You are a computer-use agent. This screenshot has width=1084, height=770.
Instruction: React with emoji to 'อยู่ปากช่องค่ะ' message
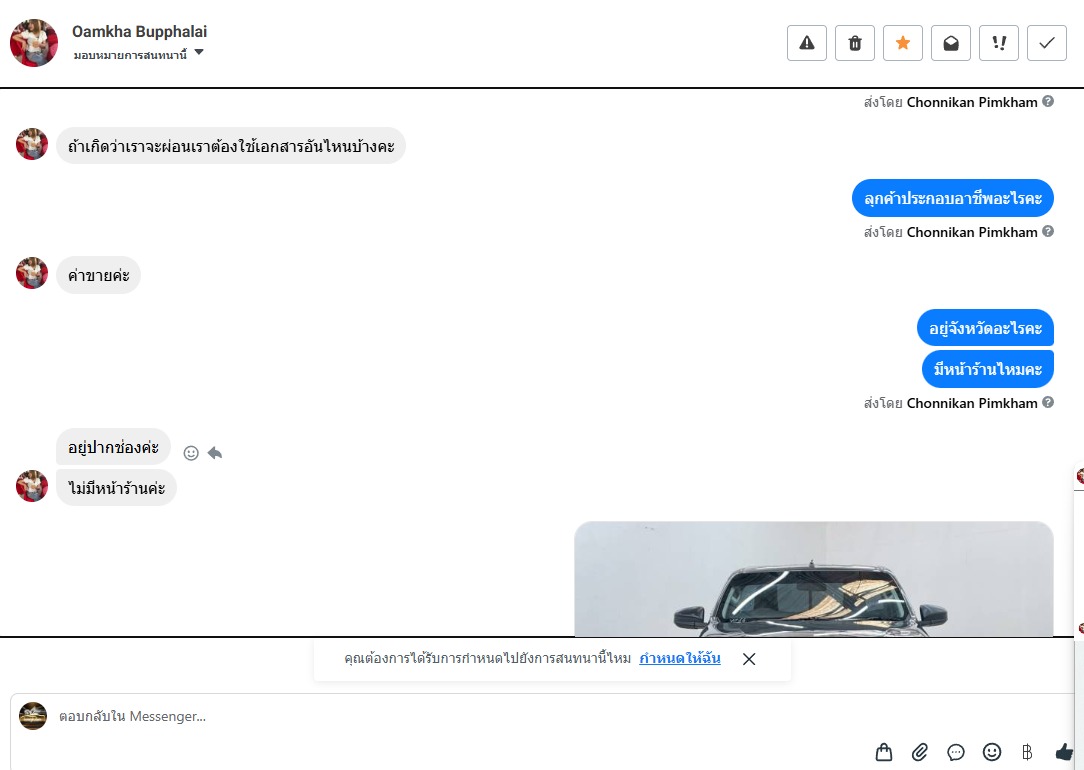tap(191, 453)
